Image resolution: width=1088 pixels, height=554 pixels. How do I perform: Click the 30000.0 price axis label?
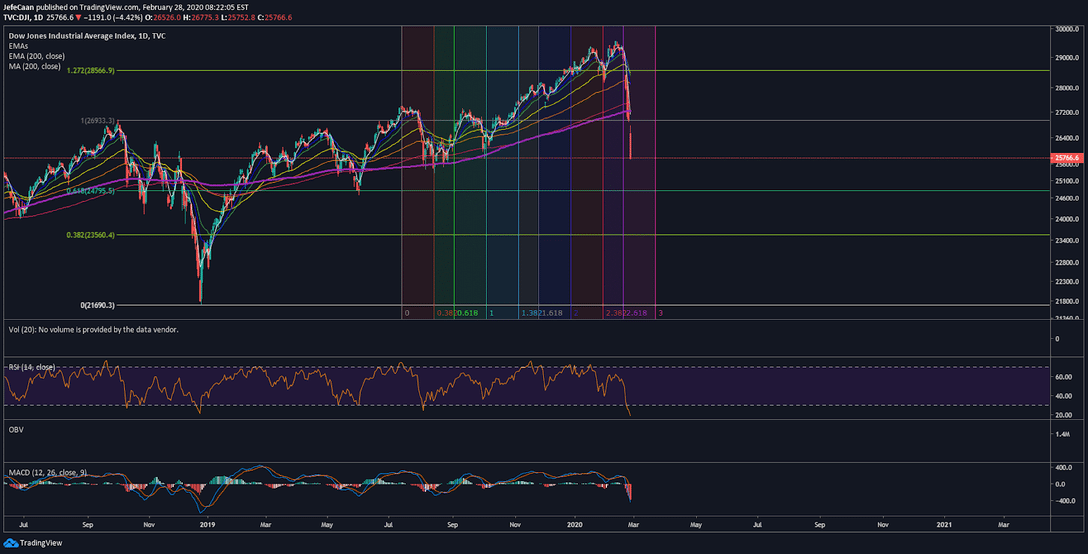1067,30
